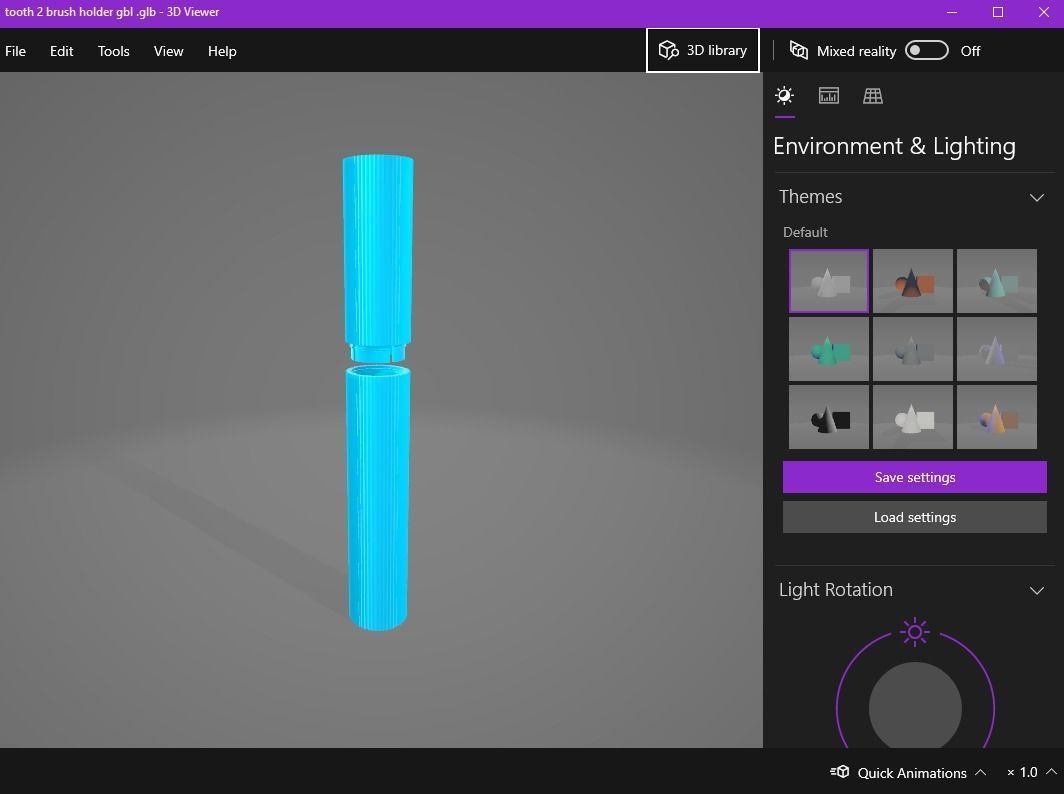The height and width of the screenshot is (794, 1064).
Task: Click the light rotation dial center
Action: (x=915, y=706)
